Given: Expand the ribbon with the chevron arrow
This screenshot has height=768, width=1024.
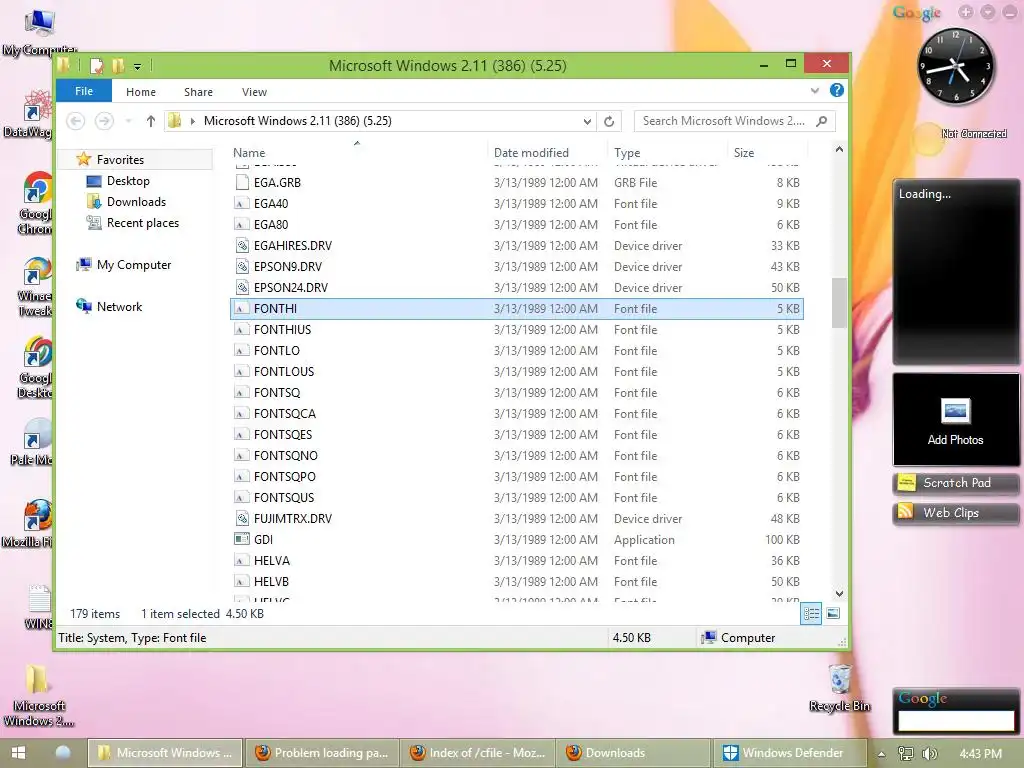Looking at the screenshot, I should click(x=814, y=91).
